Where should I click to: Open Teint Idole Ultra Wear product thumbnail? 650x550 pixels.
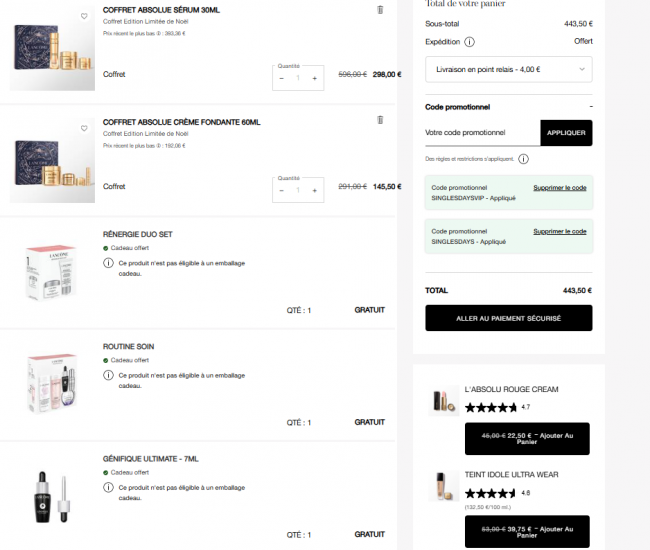point(440,487)
